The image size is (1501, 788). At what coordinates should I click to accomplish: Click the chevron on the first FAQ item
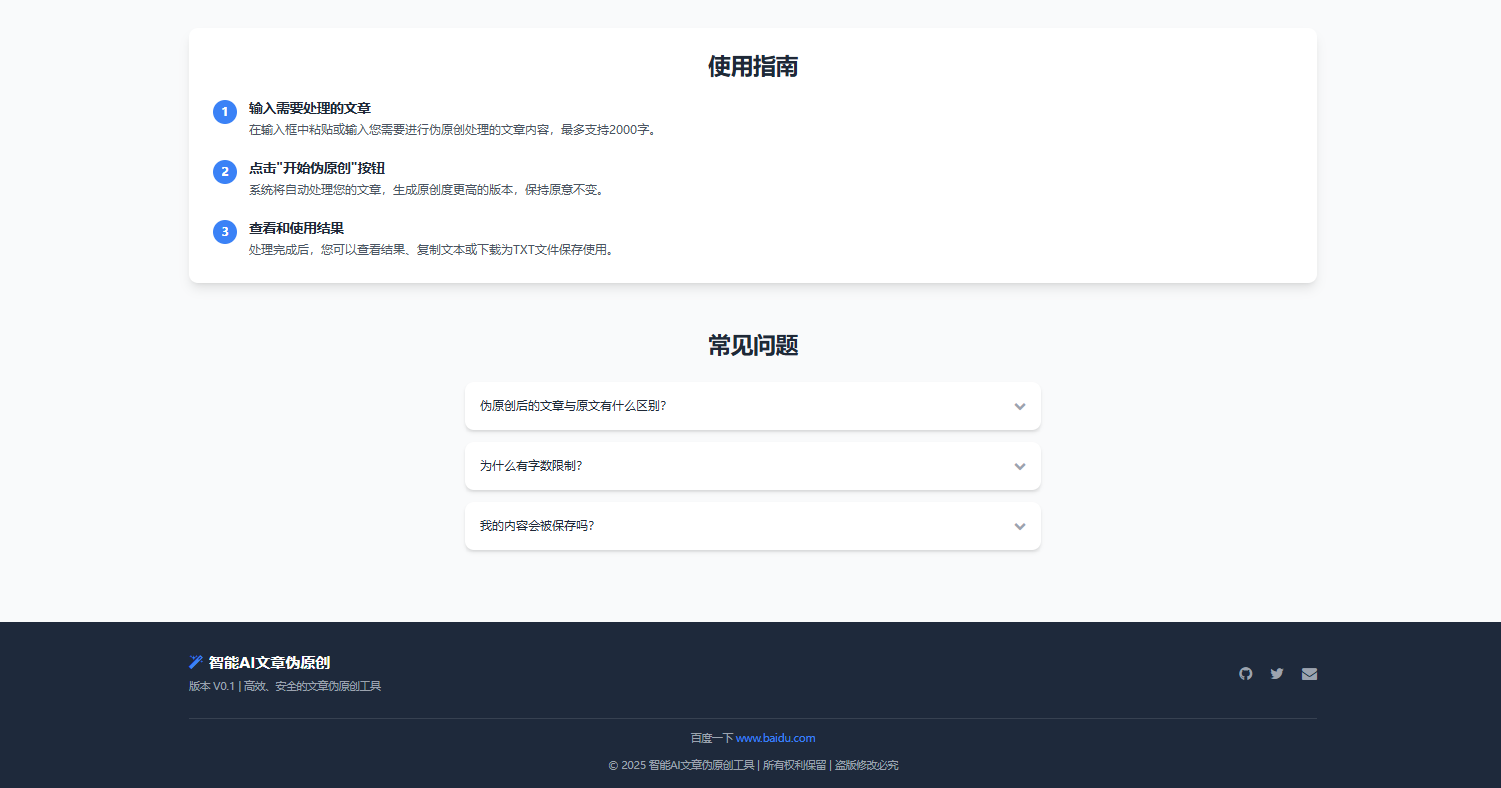1020,406
